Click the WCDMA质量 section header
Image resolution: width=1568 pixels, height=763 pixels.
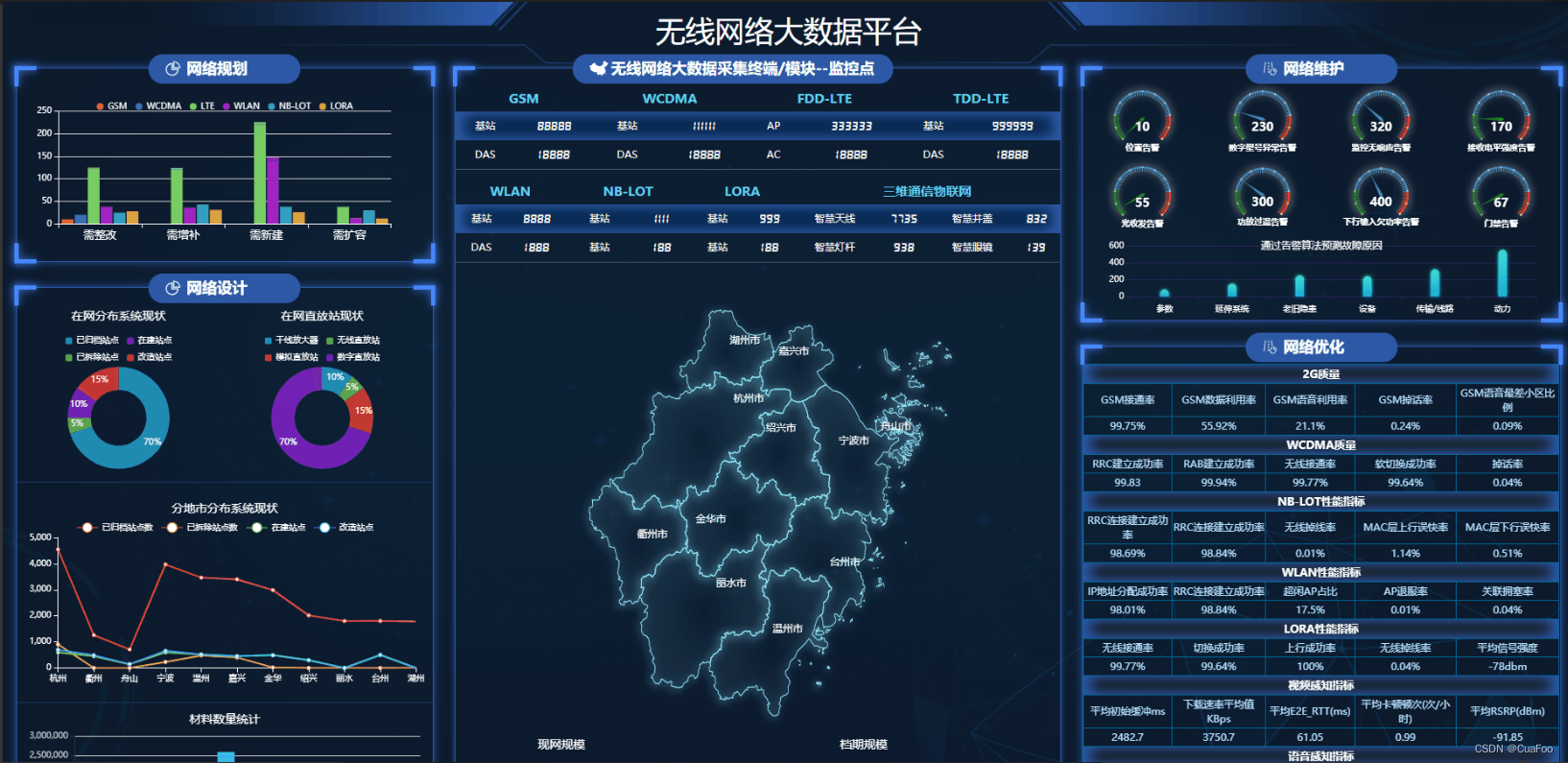click(x=1321, y=444)
